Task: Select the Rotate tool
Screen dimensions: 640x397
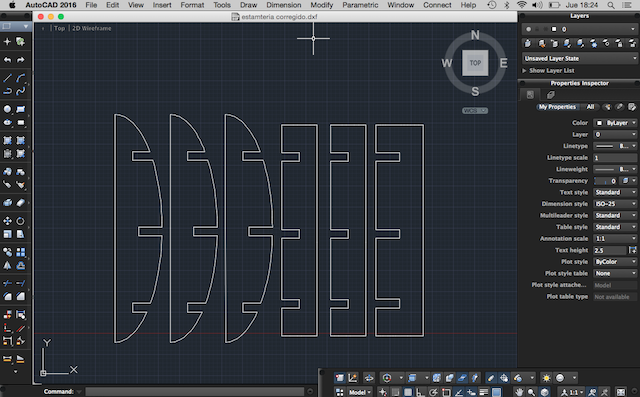Action: [x=20, y=221]
